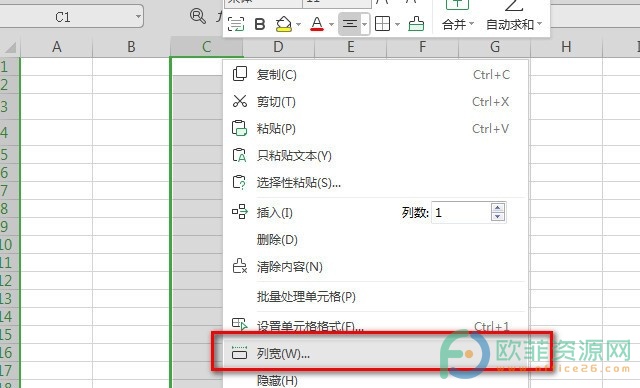Choose 只粘贴文本(Y) menu entry
Viewport: 640px width, 388px height.
(x=376, y=155)
